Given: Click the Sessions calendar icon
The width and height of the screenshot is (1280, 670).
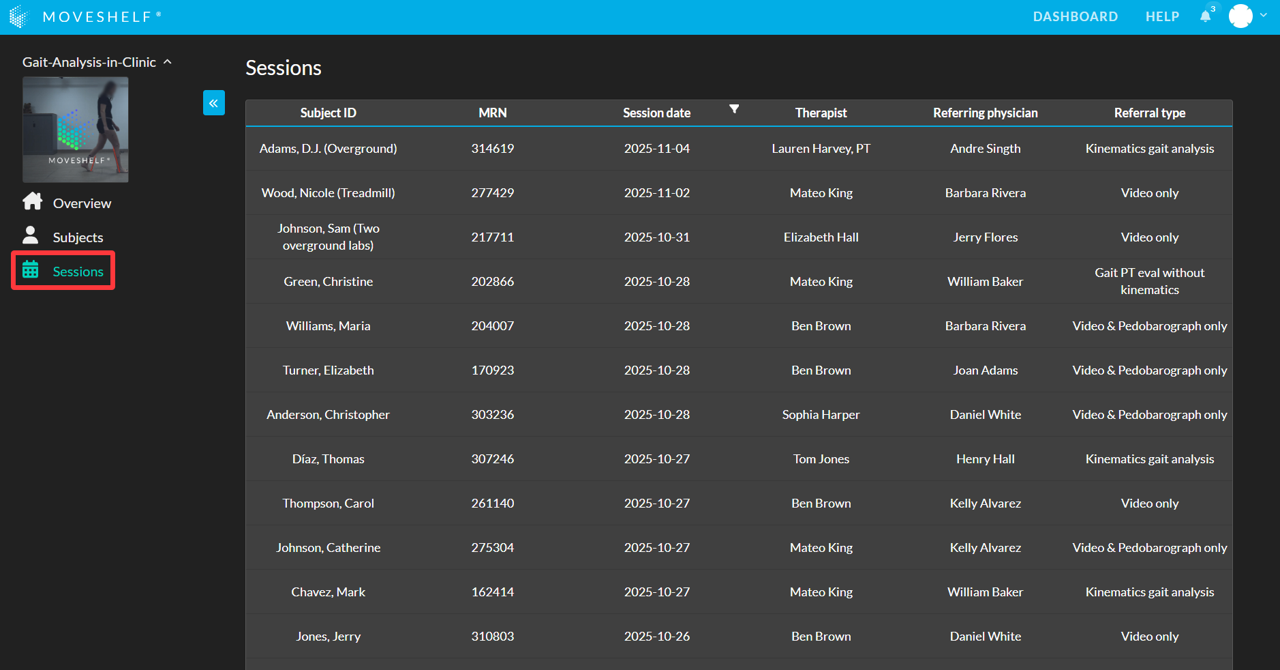Looking at the screenshot, I should point(31,270).
